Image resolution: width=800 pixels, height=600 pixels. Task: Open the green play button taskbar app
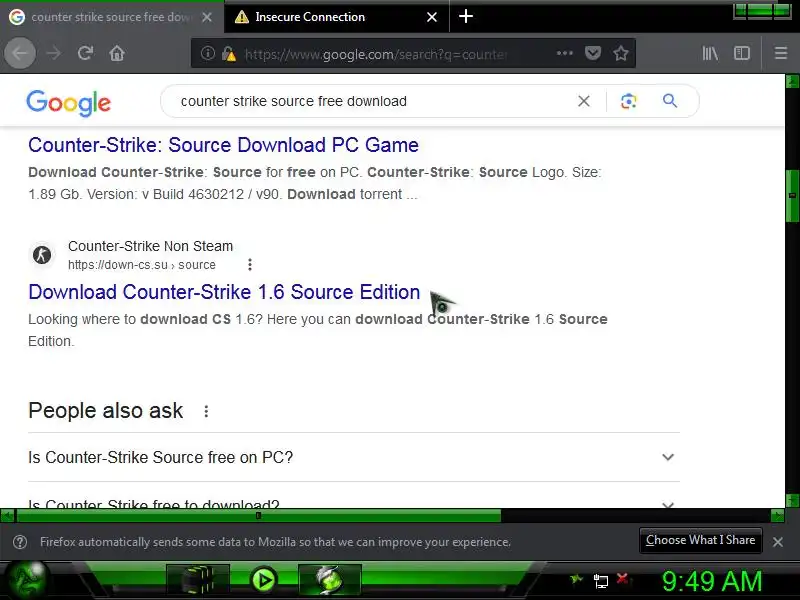tap(264, 581)
